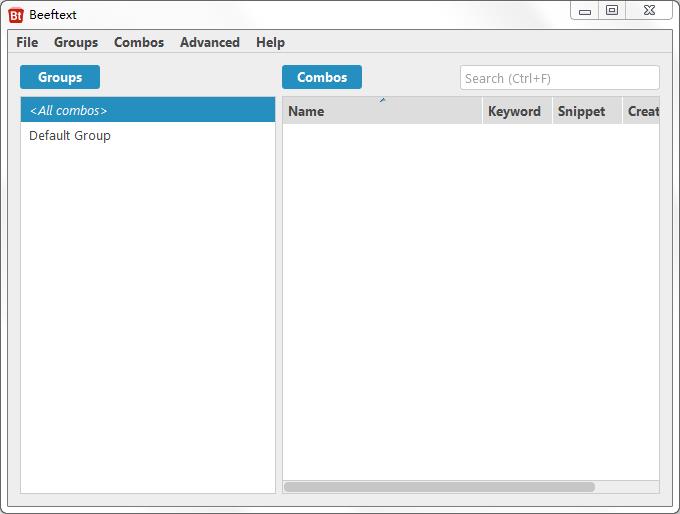This screenshot has height=514, width=680.
Task: Minimize the Beeftext window
Action: coord(585,10)
